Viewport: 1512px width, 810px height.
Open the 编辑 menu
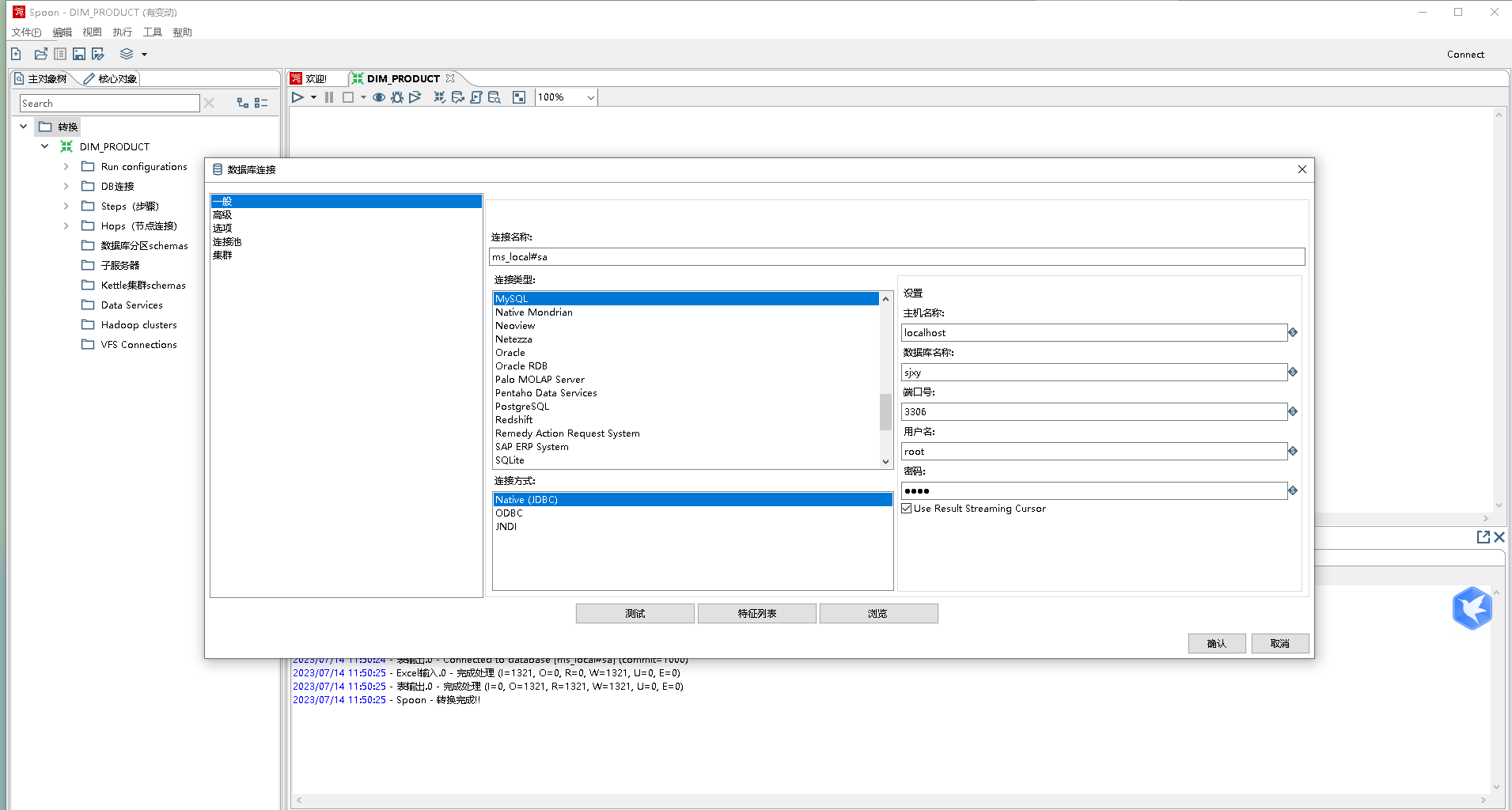pyautogui.click(x=62, y=32)
